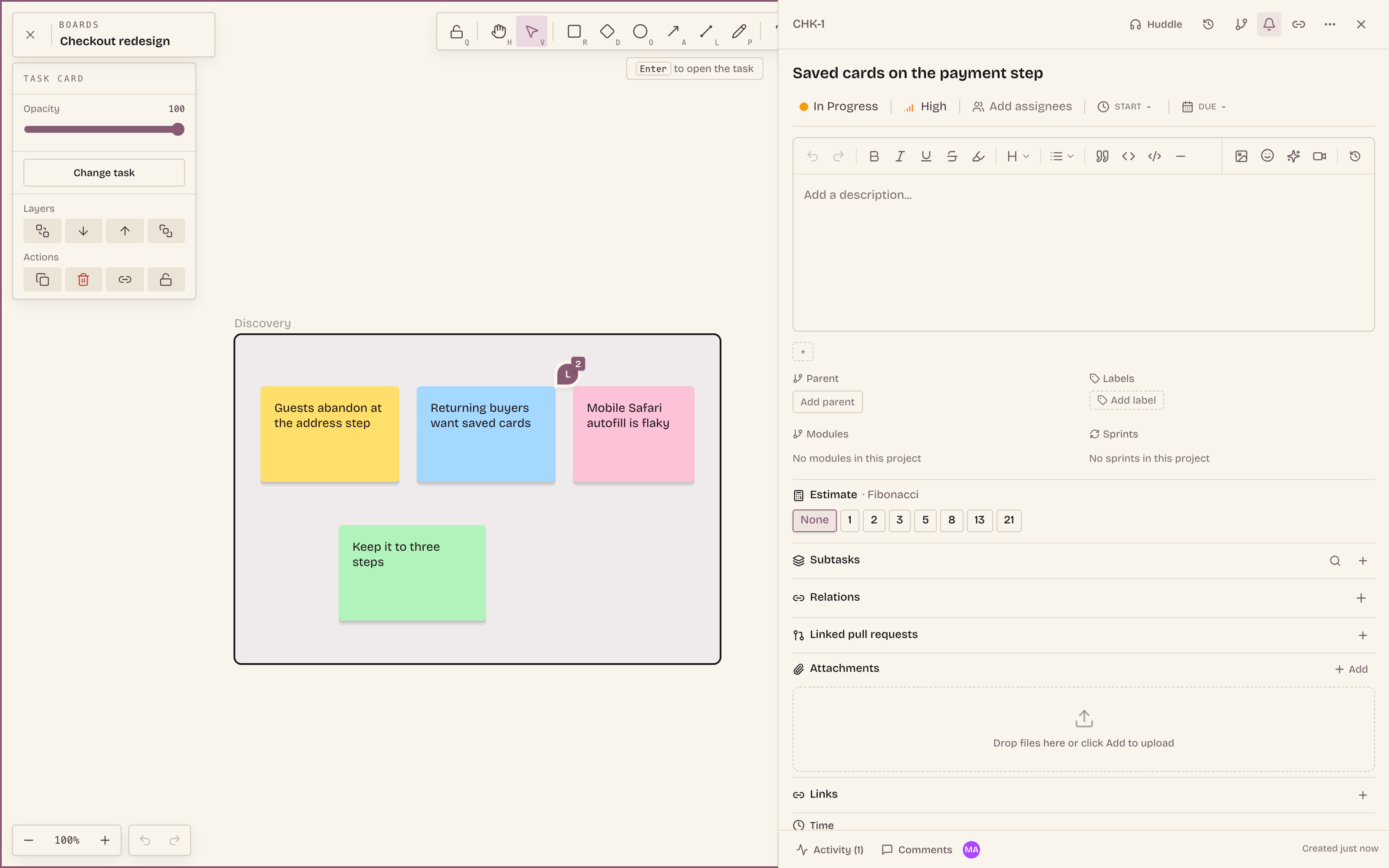Screen dimensions: 1389x868
Task: Add assignees to the task
Action: (x=1022, y=107)
